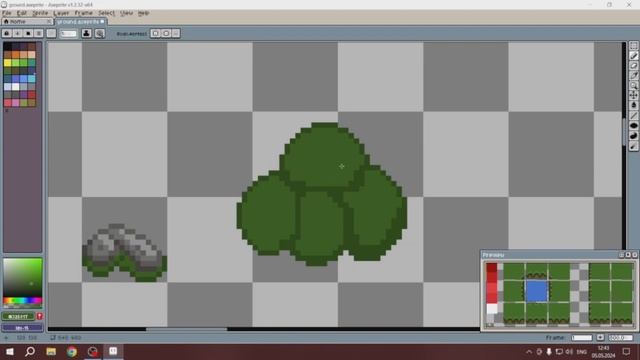Click the purple background color button

pyautogui.click(x=22, y=327)
